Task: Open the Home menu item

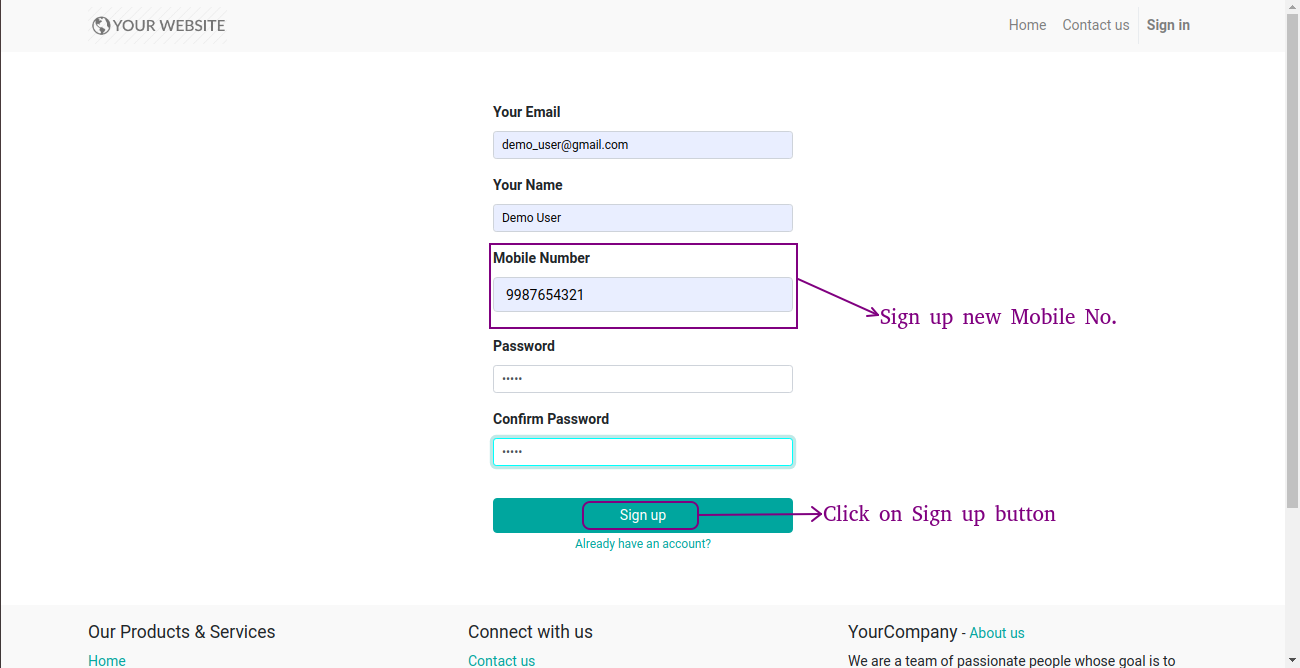Action: 1027,26
